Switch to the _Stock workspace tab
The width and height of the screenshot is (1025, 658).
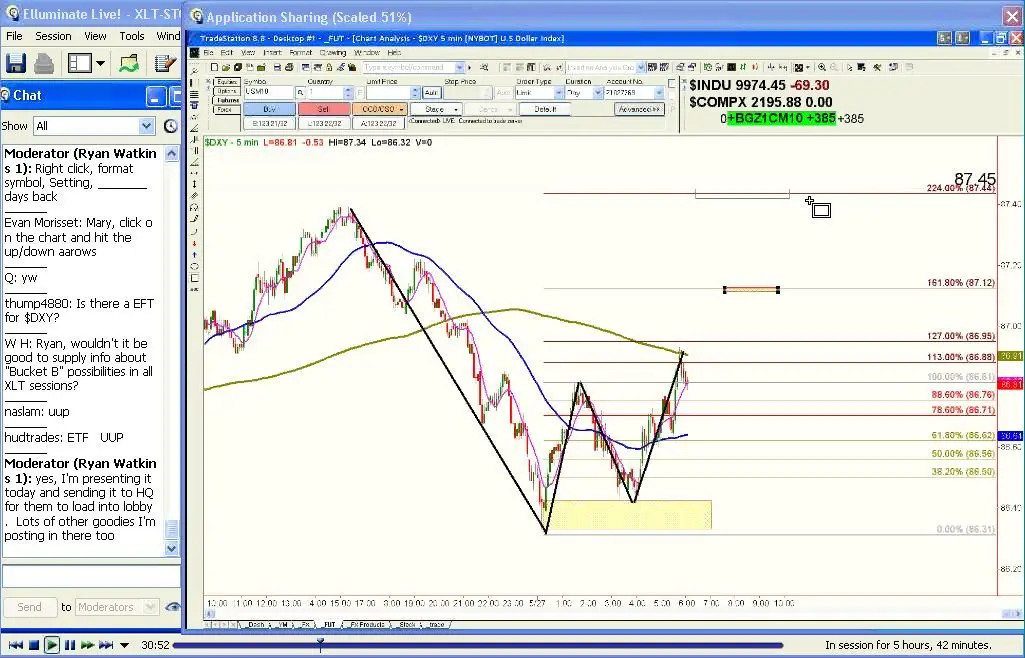(407, 625)
